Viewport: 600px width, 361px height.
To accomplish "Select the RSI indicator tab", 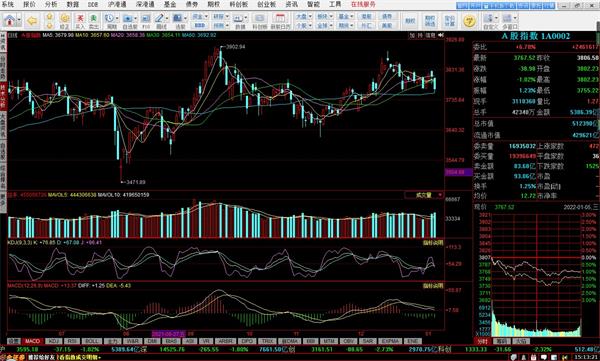I will (72, 341).
